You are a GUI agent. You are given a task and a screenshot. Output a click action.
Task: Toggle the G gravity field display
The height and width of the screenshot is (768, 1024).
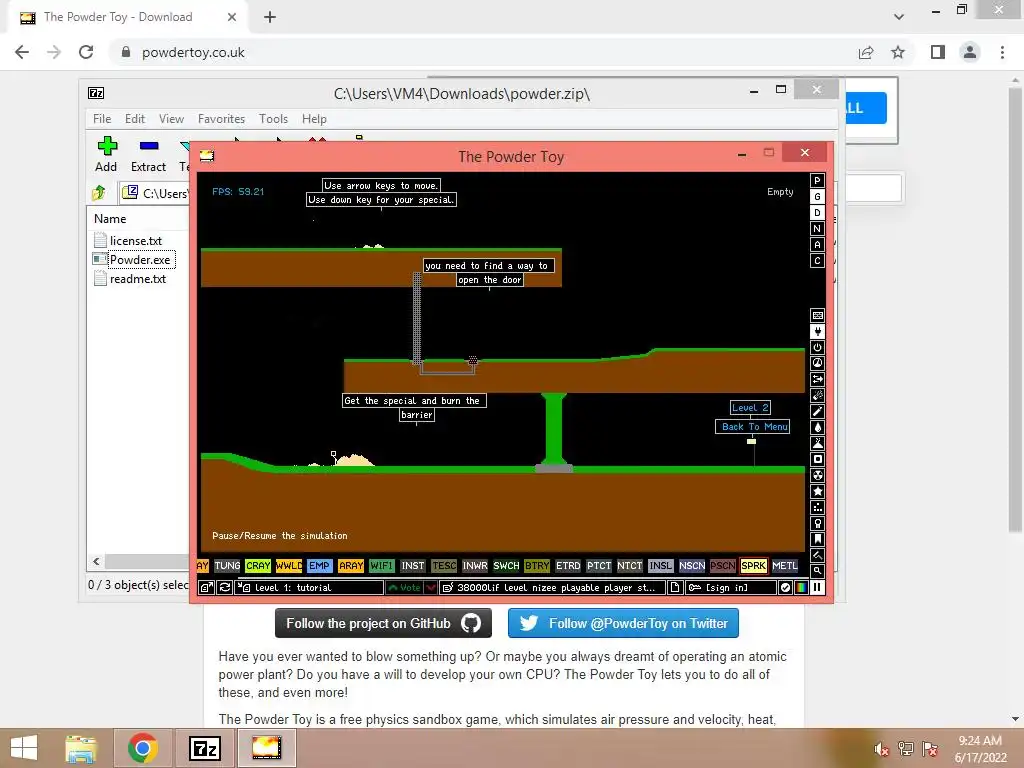click(x=817, y=197)
